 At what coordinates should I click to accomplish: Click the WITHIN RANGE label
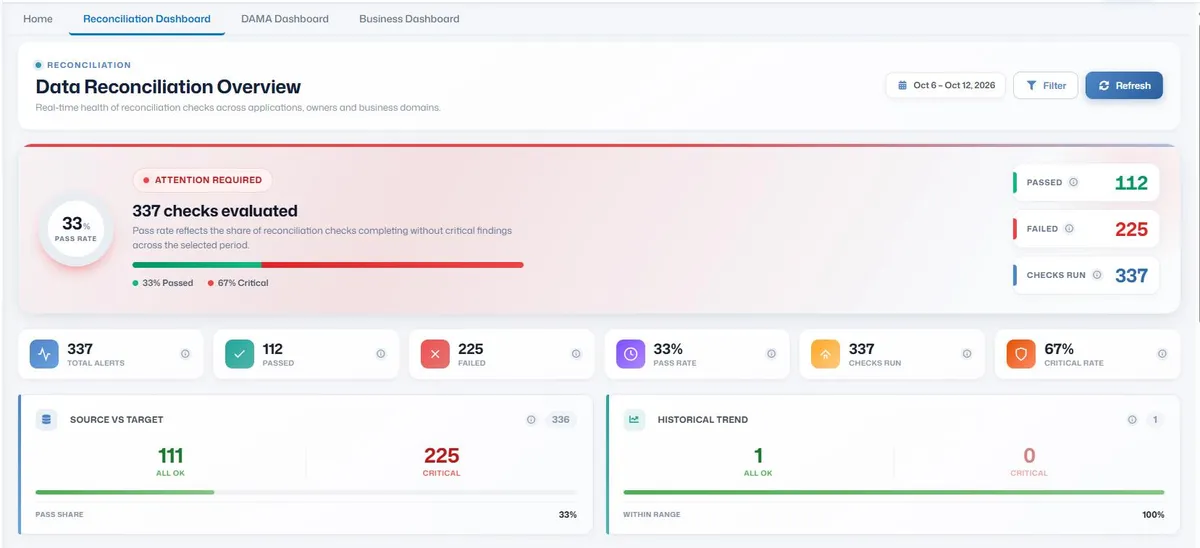pyautogui.click(x=652, y=515)
